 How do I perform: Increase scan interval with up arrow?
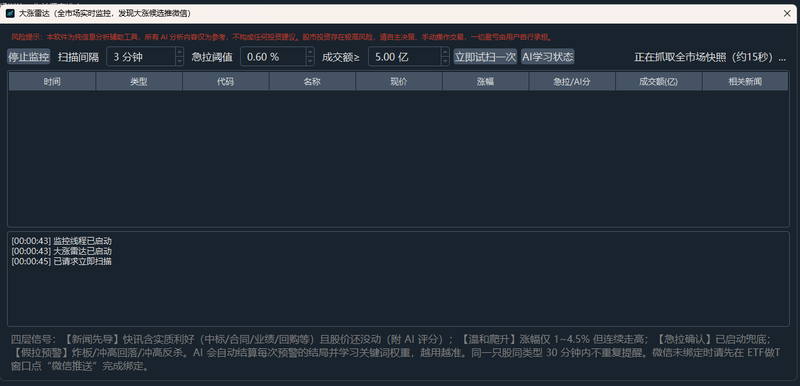click(x=179, y=52)
